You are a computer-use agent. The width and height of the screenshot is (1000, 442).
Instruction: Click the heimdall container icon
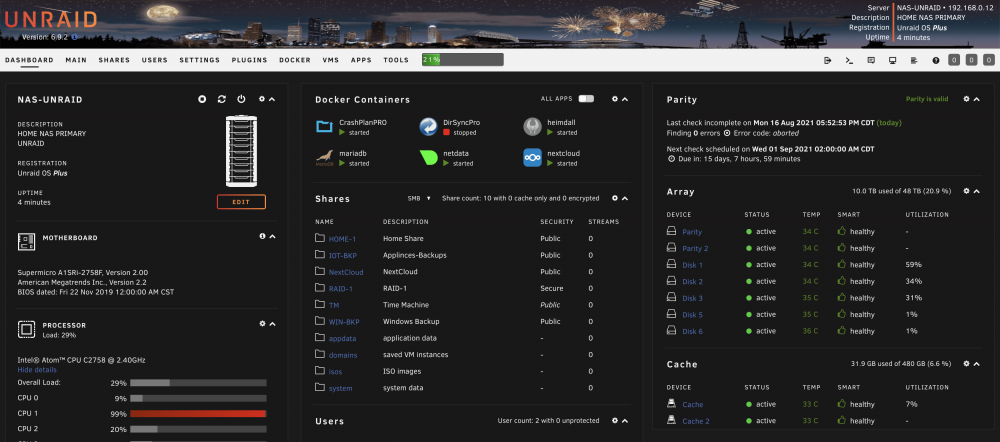[533, 126]
